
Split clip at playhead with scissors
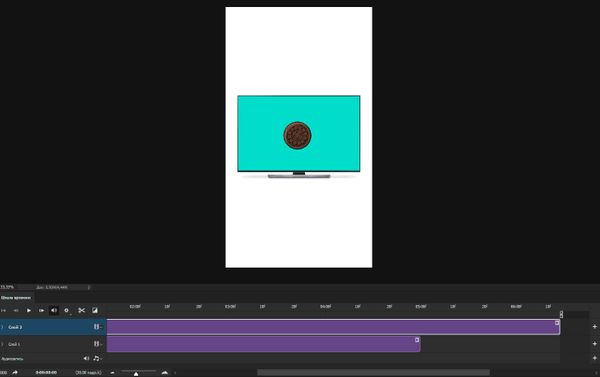(x=82, y=310)
